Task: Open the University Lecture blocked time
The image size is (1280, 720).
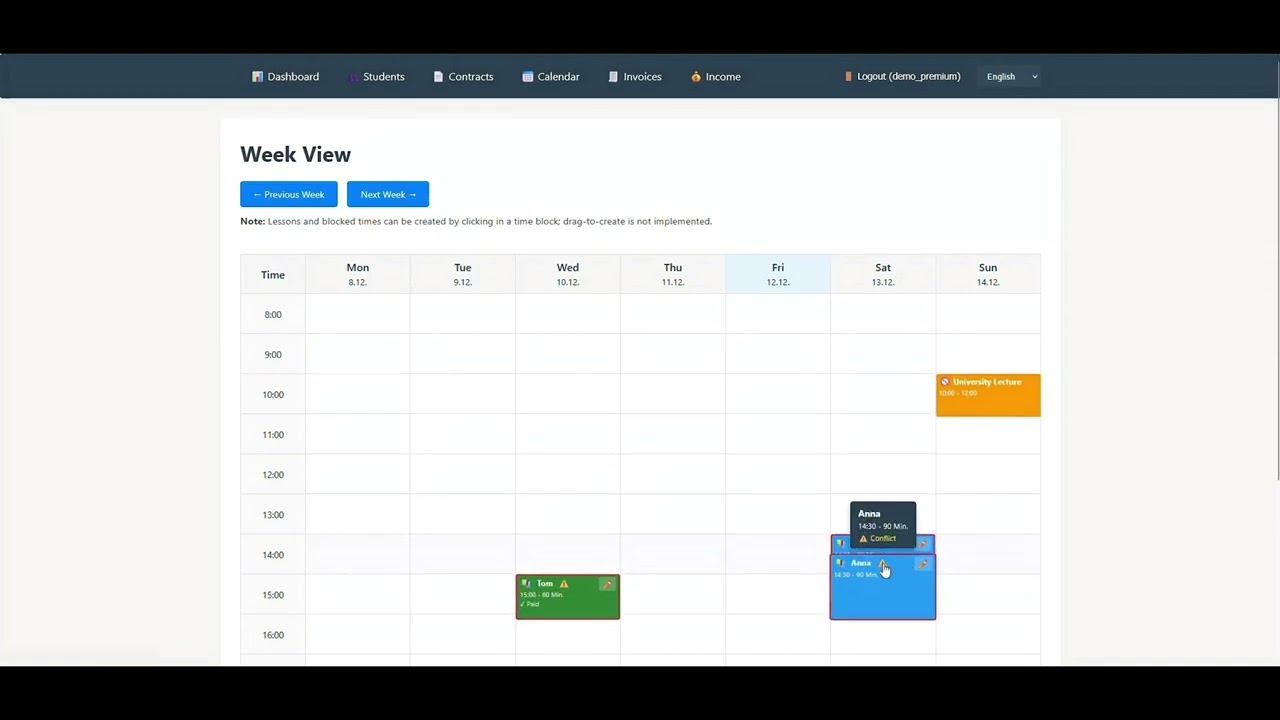Action: pos(988,395)
